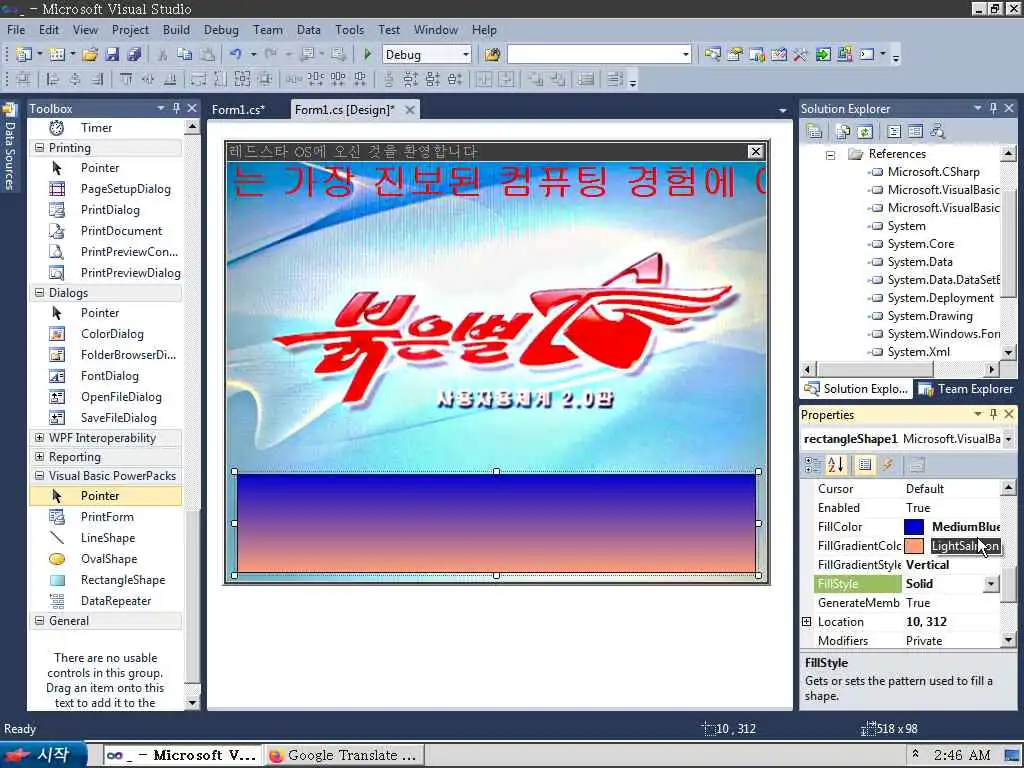Open the Debug configuration dropdown
1024x768 pixels.
(x=466, y=55)
